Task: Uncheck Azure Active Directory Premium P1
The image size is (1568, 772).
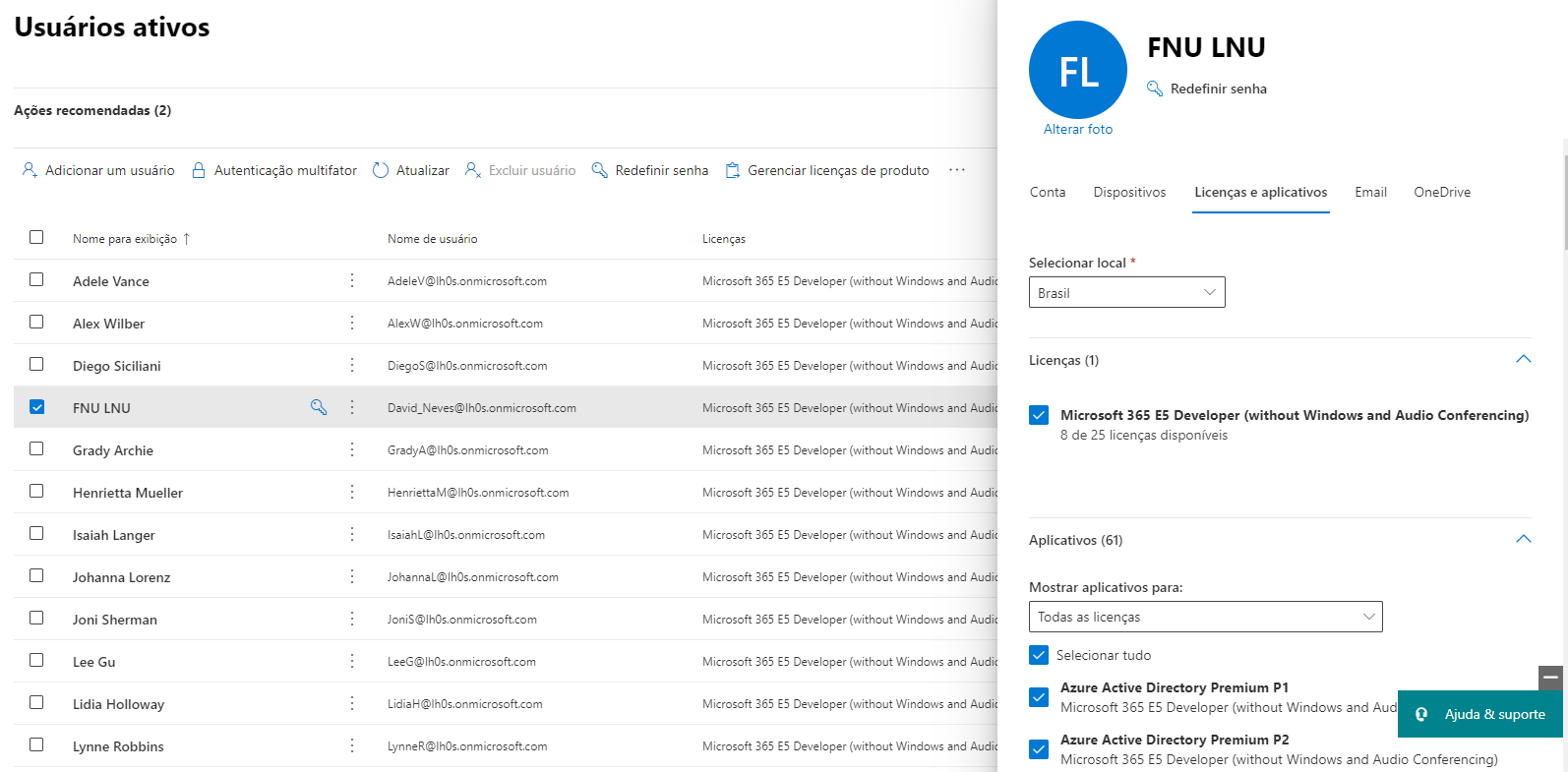Action: (1039, 697)
